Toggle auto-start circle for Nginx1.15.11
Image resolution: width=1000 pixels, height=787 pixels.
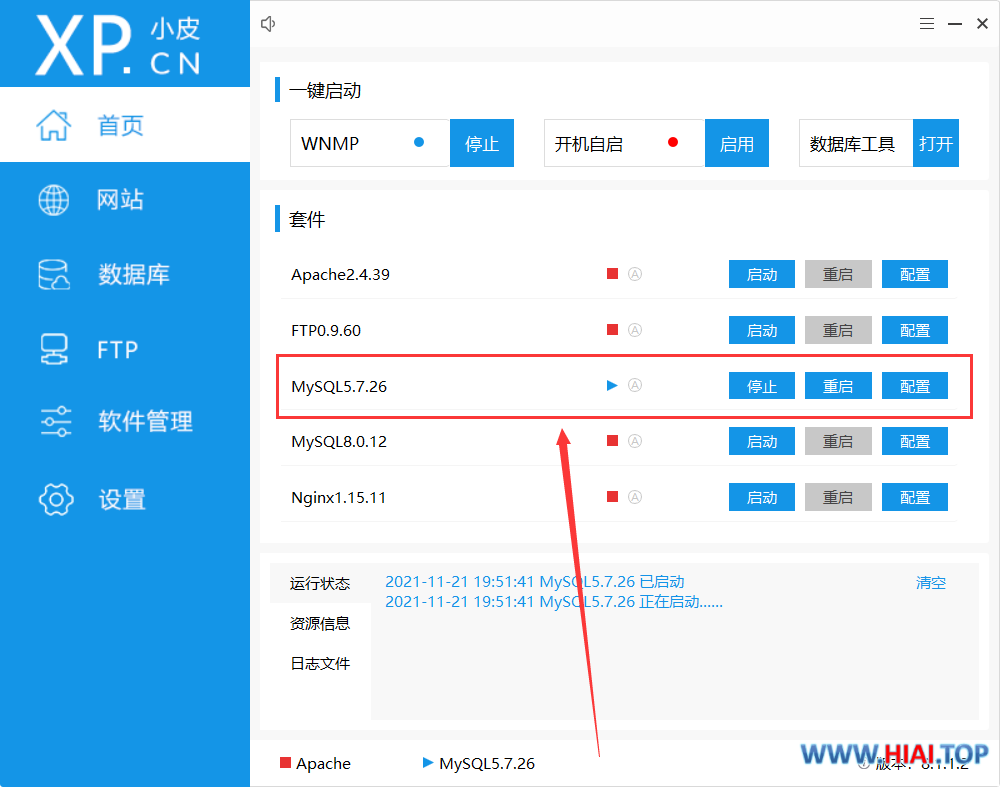coord(635,497)
